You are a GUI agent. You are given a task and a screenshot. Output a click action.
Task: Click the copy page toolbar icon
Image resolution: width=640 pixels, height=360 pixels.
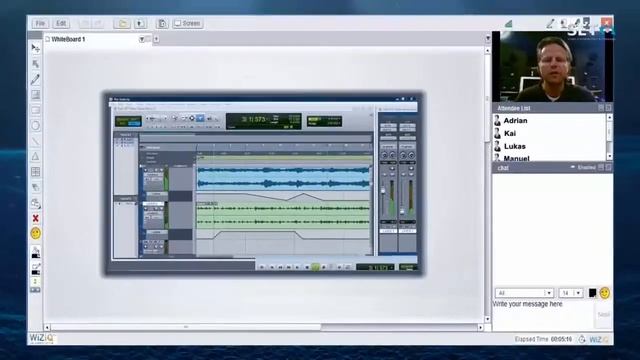tap(162, 23)
